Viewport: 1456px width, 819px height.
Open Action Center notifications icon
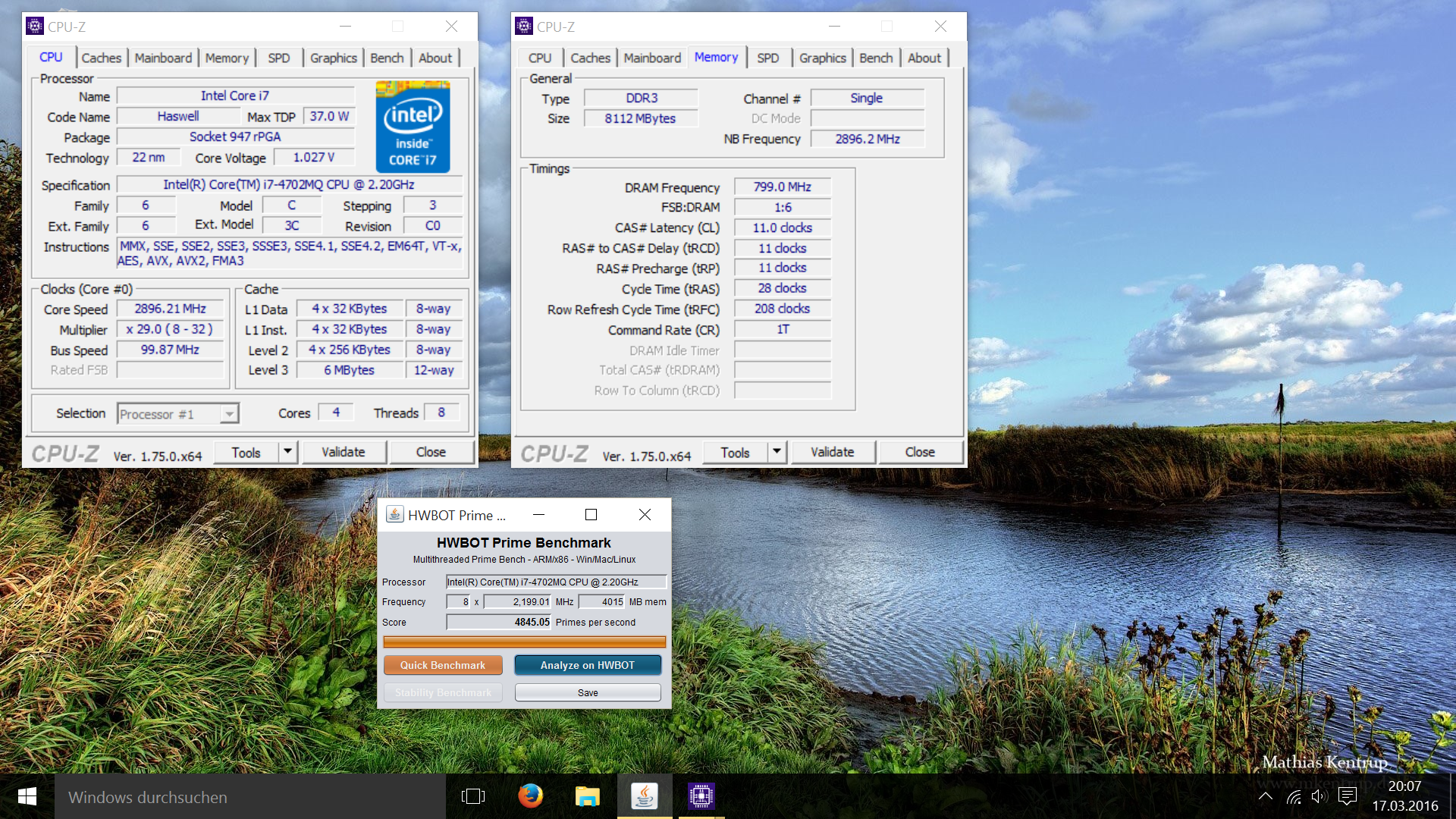(x=1348, y=796)
